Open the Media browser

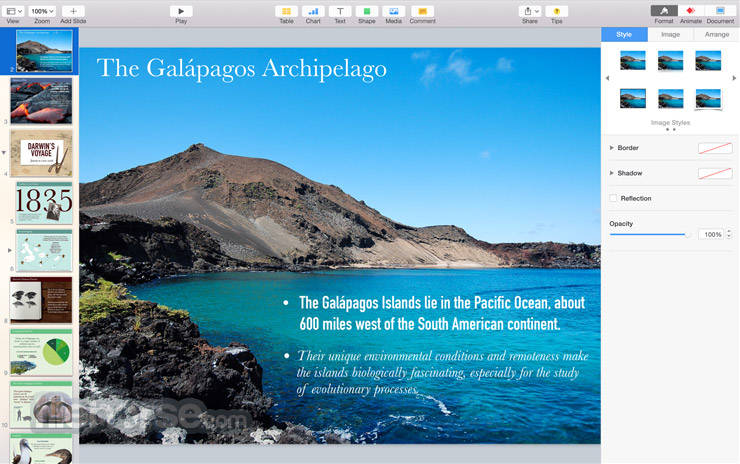click(x=394, y=10)
